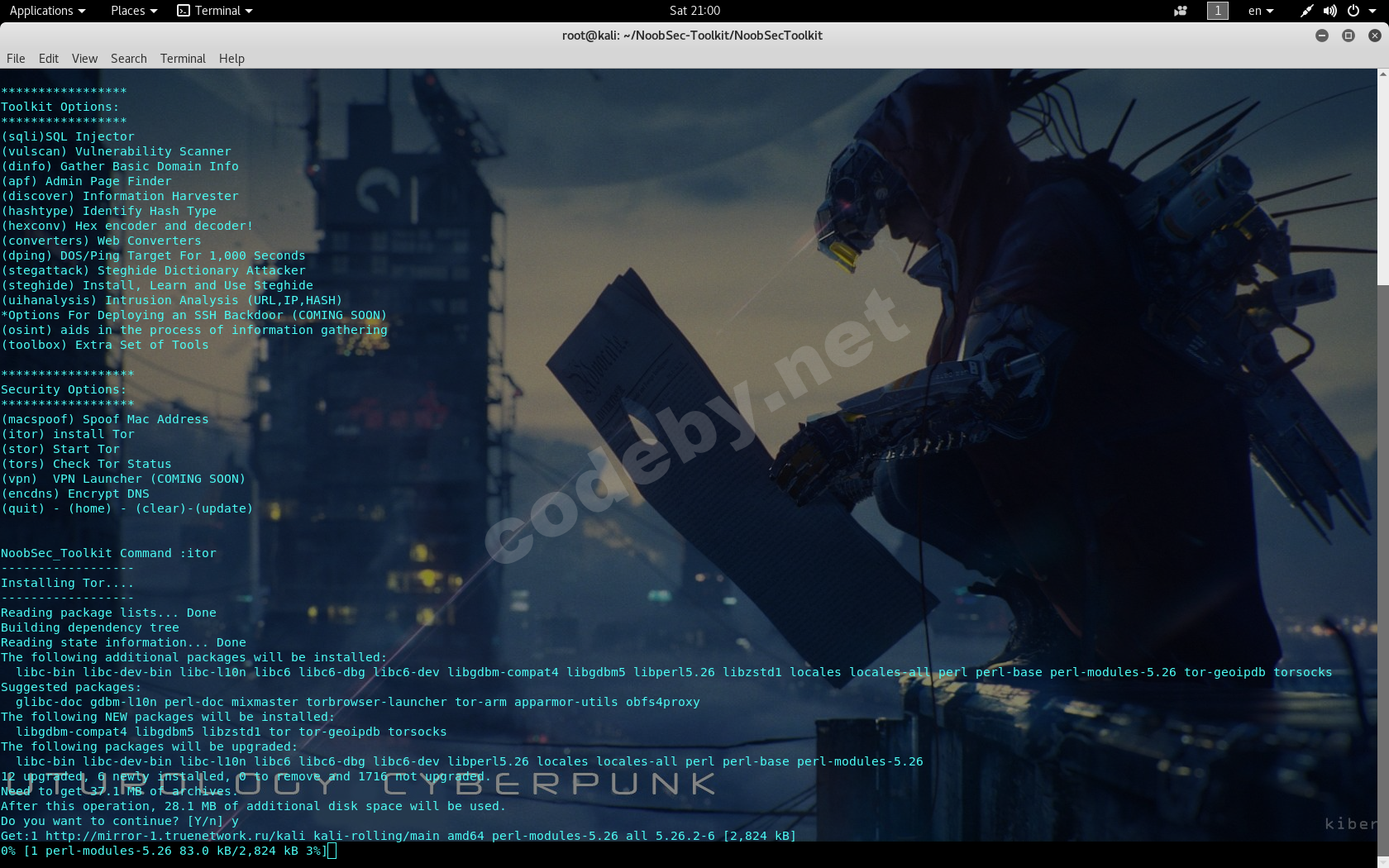
Task: Open the Help menu
Action: coord(231,59)
